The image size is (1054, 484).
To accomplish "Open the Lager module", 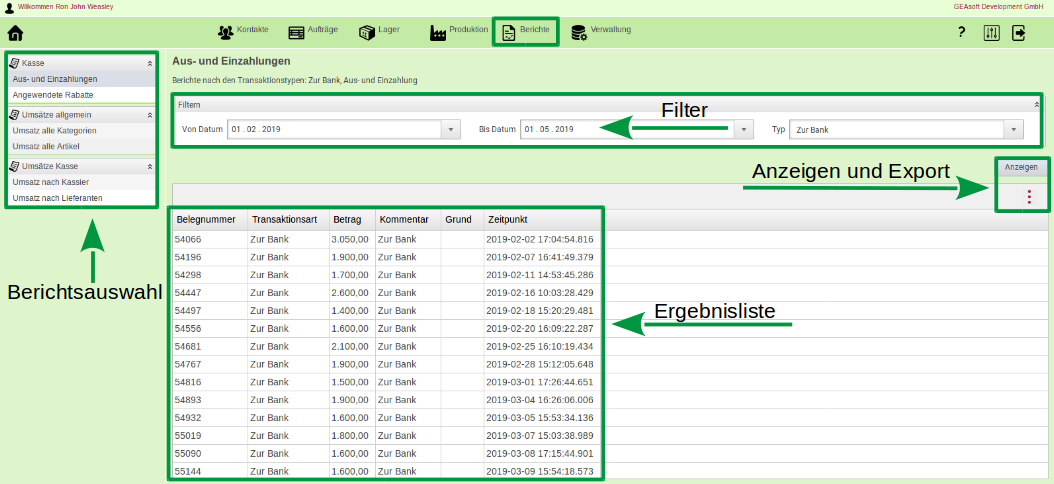I will tap(379, 32).
